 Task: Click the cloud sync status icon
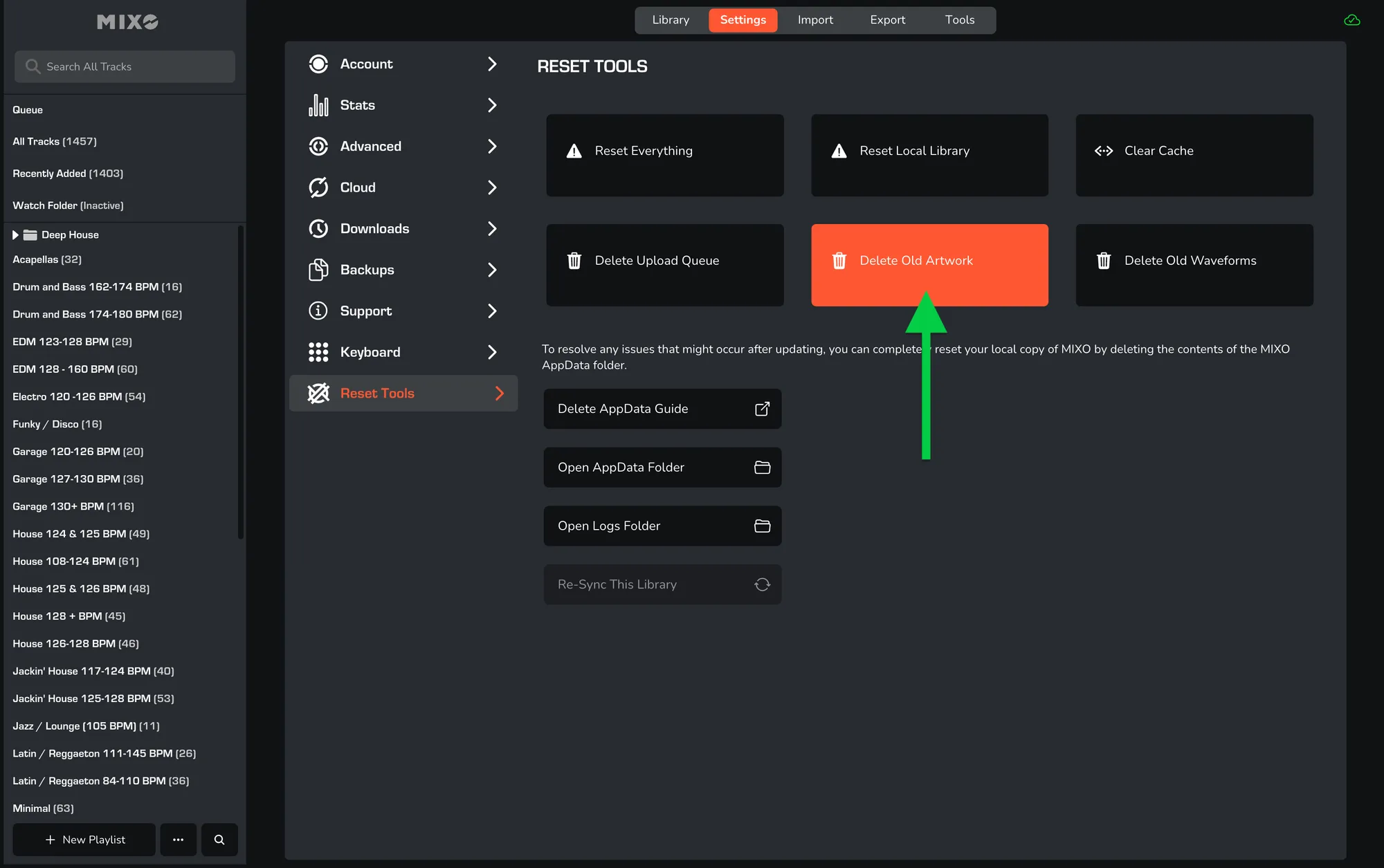(1351, 20)
